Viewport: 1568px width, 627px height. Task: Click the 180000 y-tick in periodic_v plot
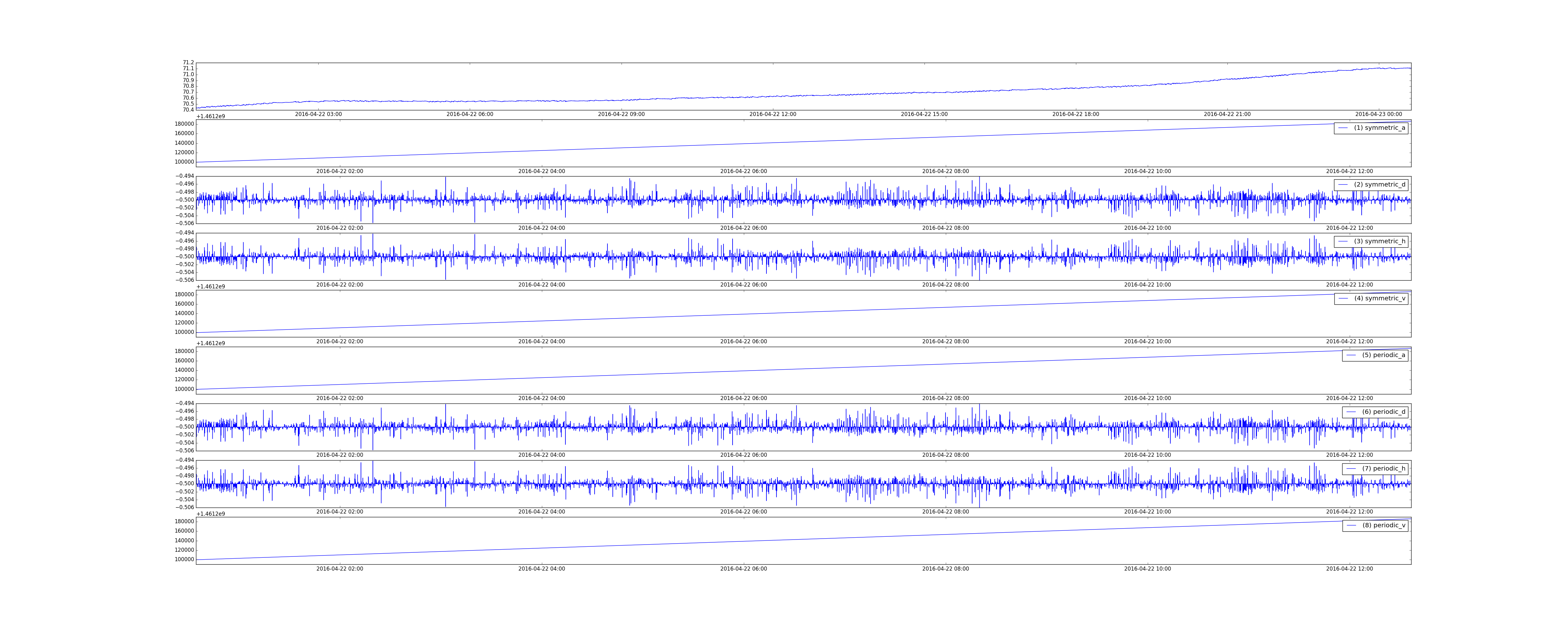coord(184,522)
